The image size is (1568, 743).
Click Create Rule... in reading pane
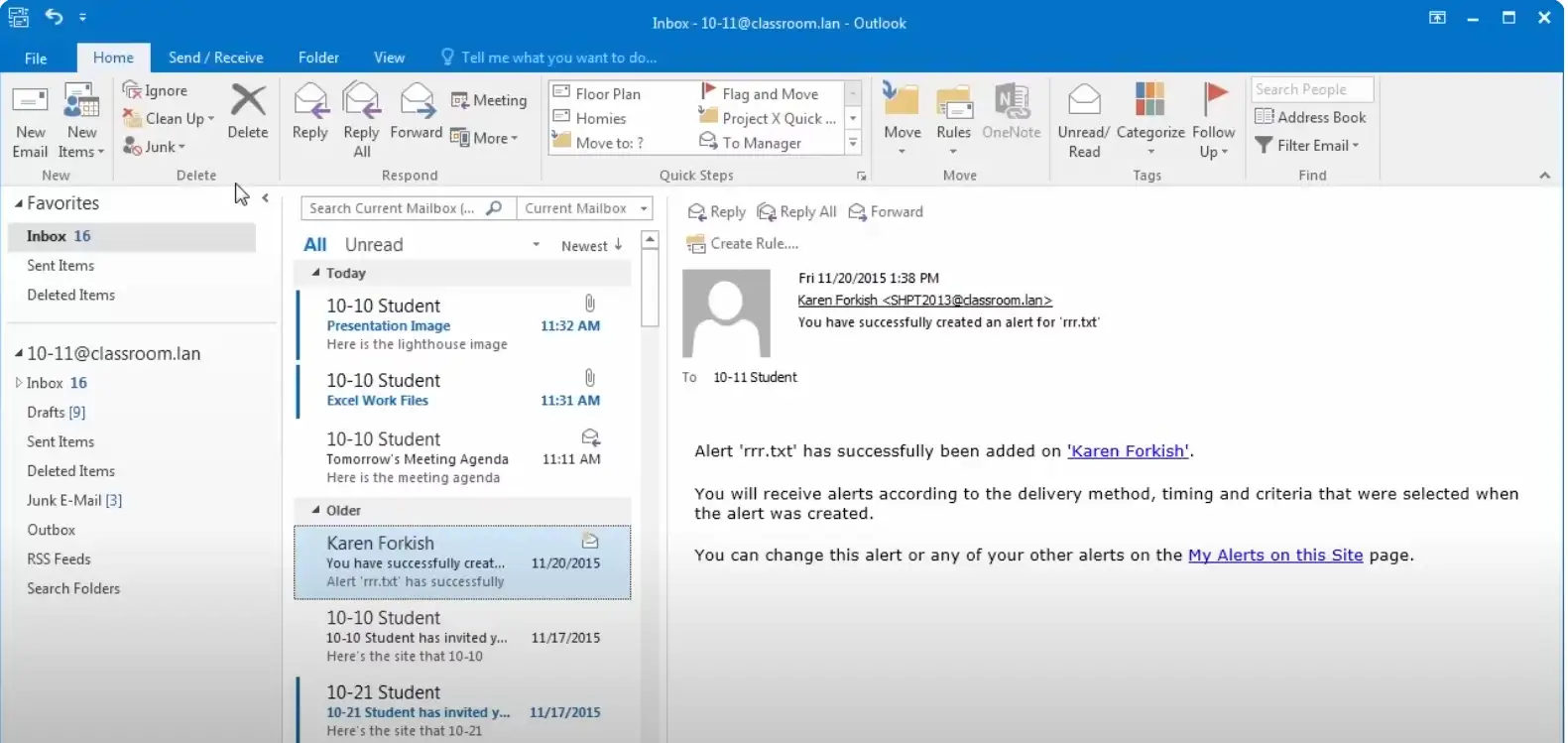(753, 244)
